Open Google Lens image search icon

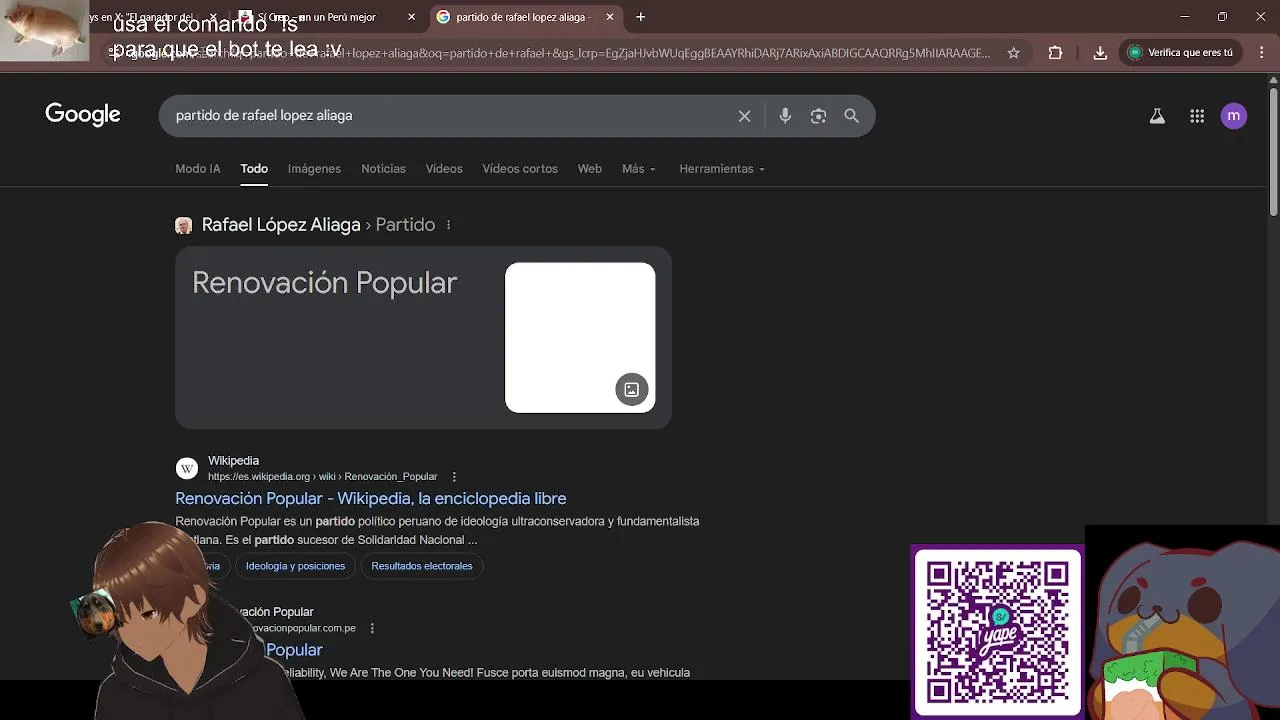[818, 116]
